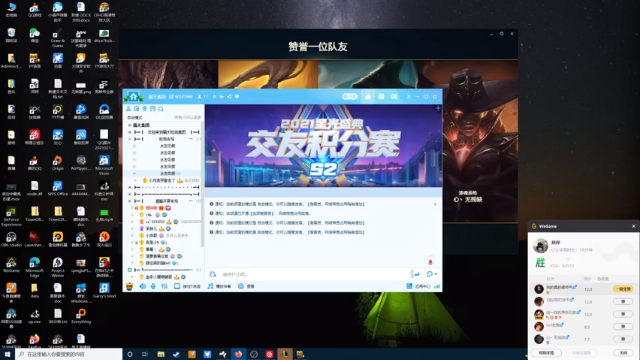Toggle the push-to-talk checkbox in the YY bottom bar
Image resolution: width=640 pixels, height=360 pixels.
pyautogui.click(x=177, y=286)
